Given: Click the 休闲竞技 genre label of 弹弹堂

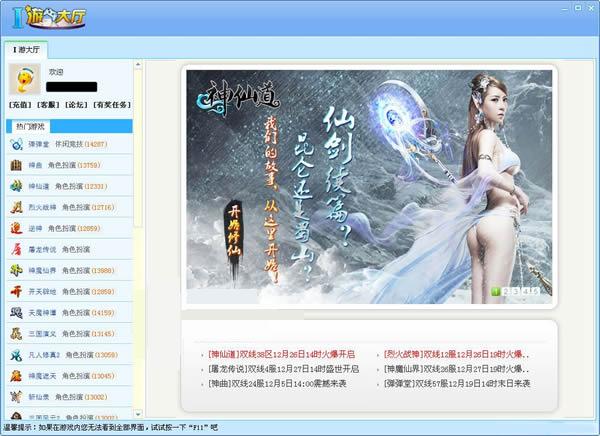Looking at the screenshot, I should pos(69,144).
